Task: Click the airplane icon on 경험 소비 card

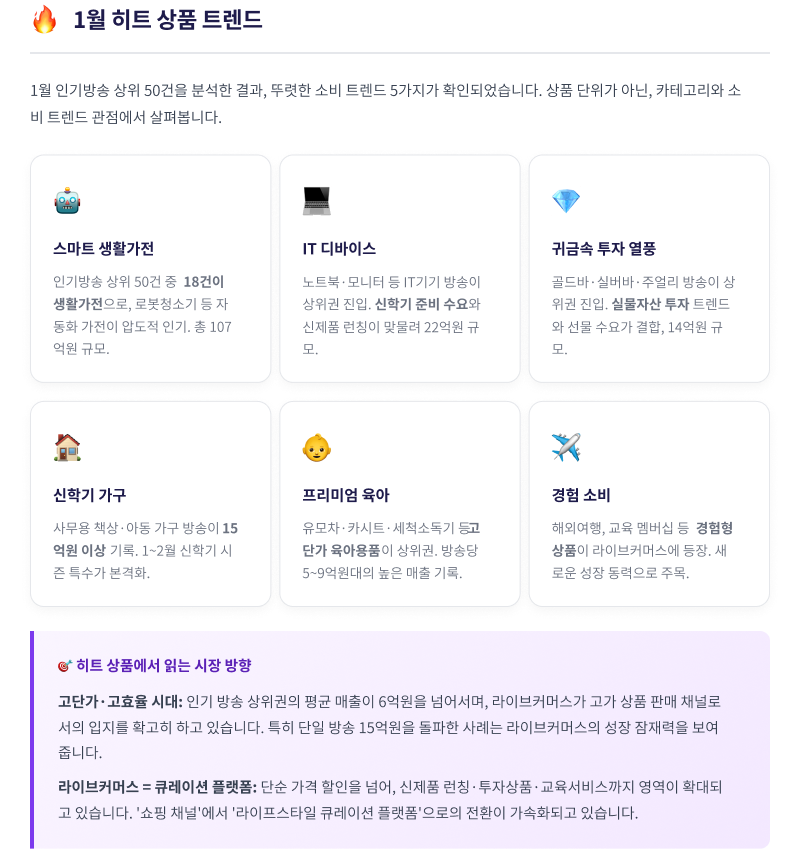Action: pos(566,447)
